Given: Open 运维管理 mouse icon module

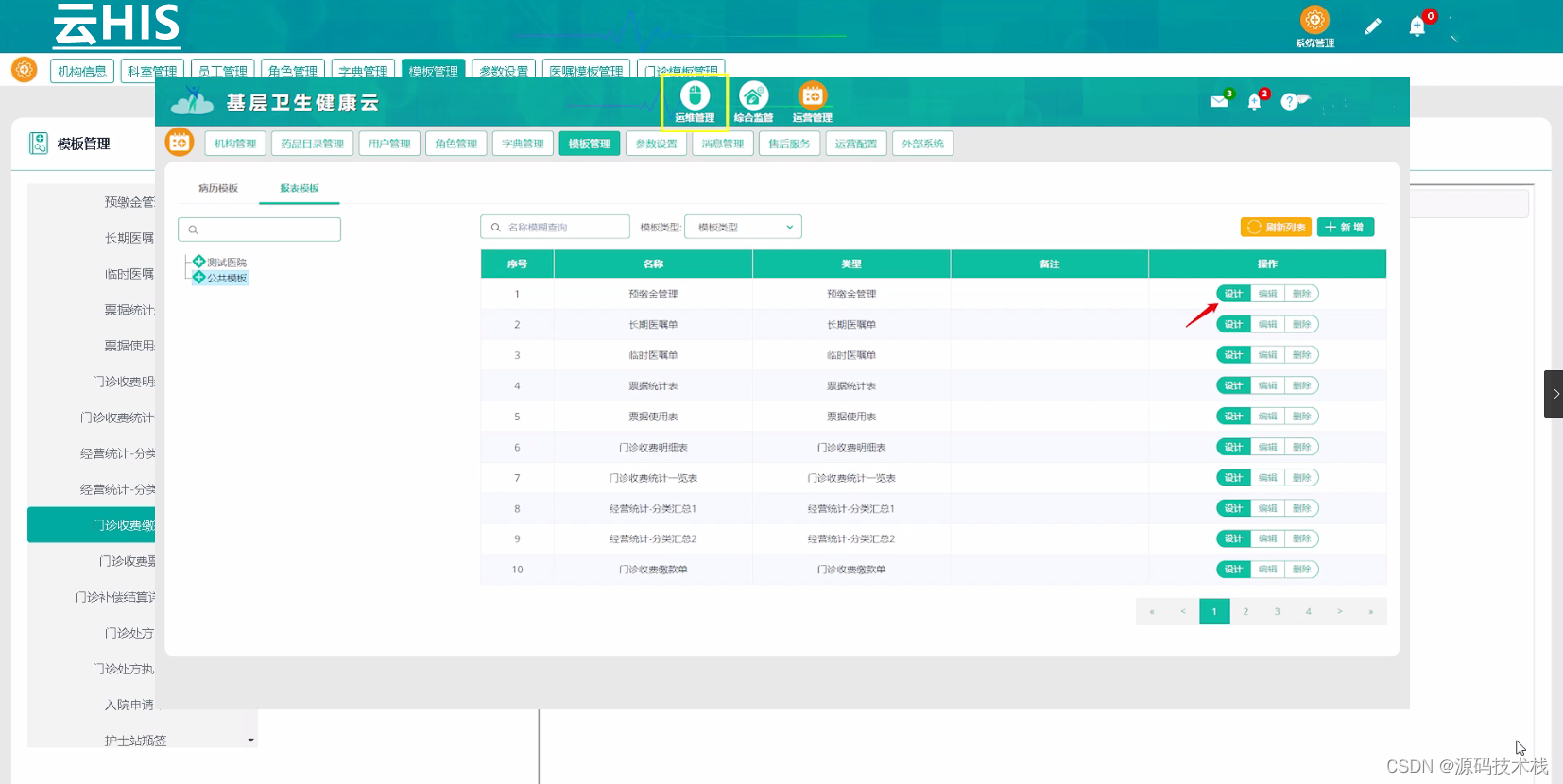Looking at the screenshot, I should [695, 101].
